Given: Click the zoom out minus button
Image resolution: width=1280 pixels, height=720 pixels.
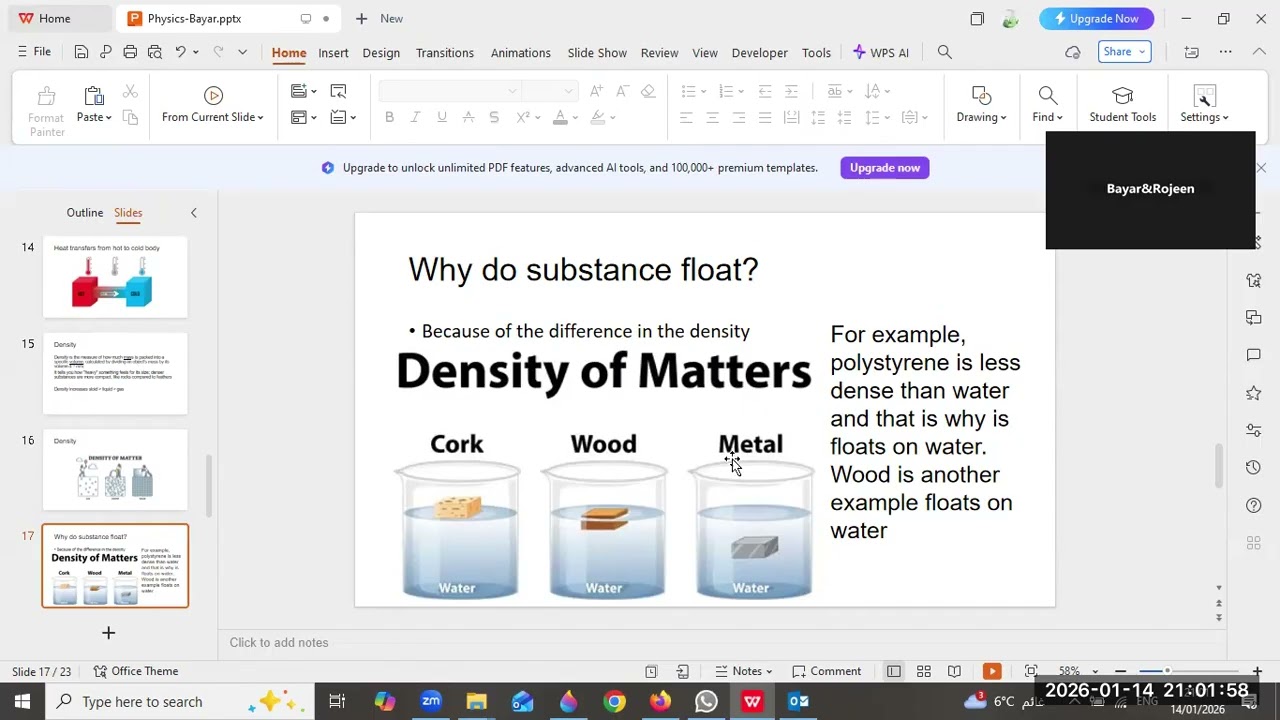Looking at the screenshot, I should pyautogui.click(x=1121, y=671).
